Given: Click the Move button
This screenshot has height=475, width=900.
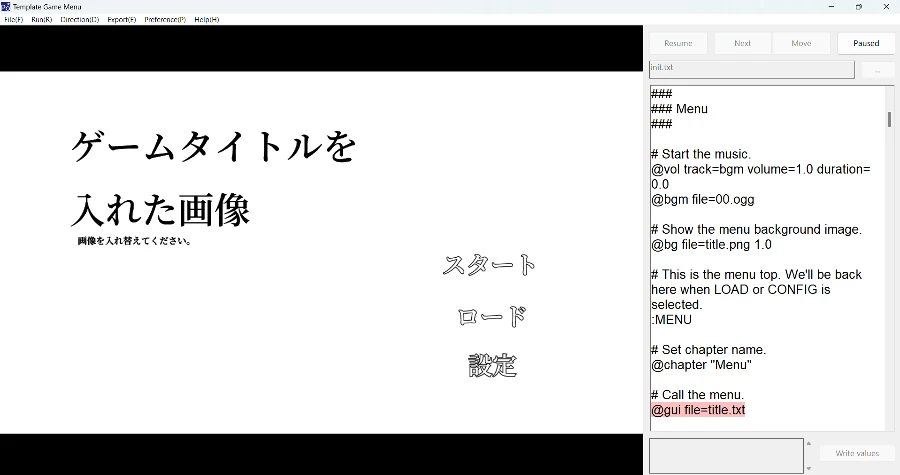Looking at the screenshot, I should (801, 44).
